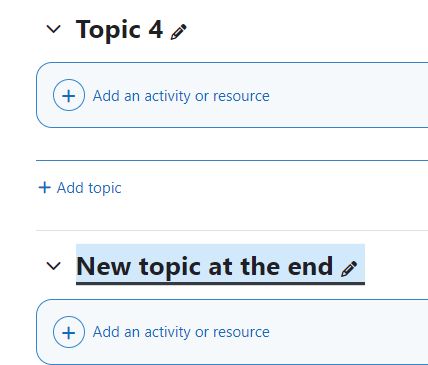428x365 pixels.
Task: Click the plus icon beside Add topic
Action: point(45,187)
